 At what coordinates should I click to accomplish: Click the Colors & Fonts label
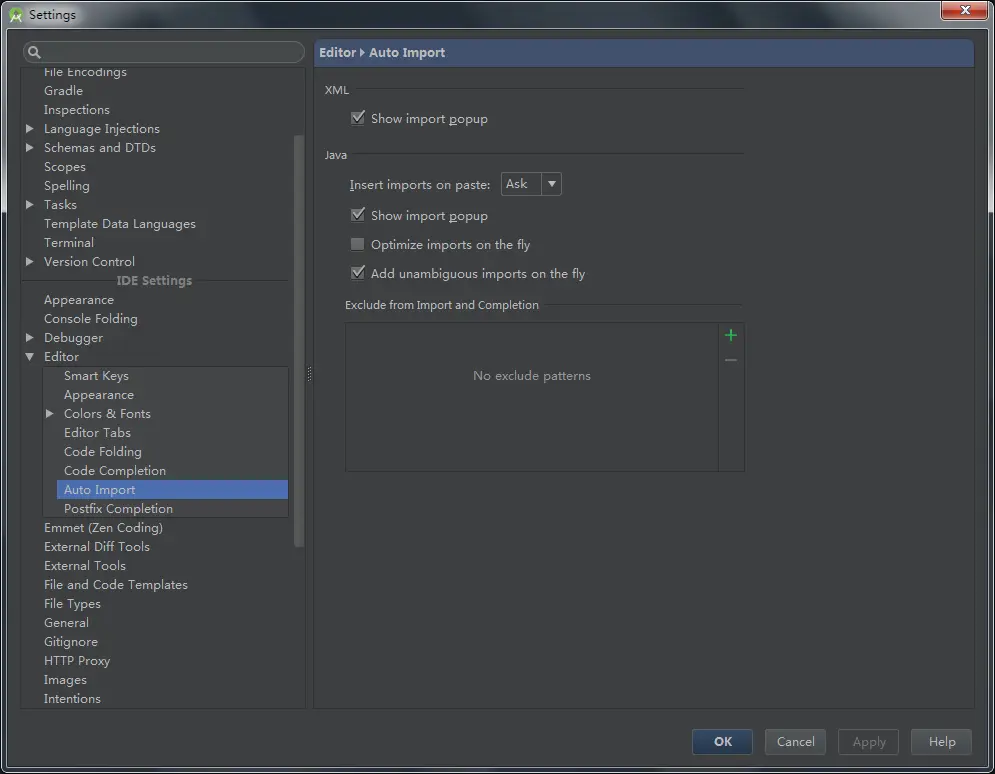tap(107, 414)
